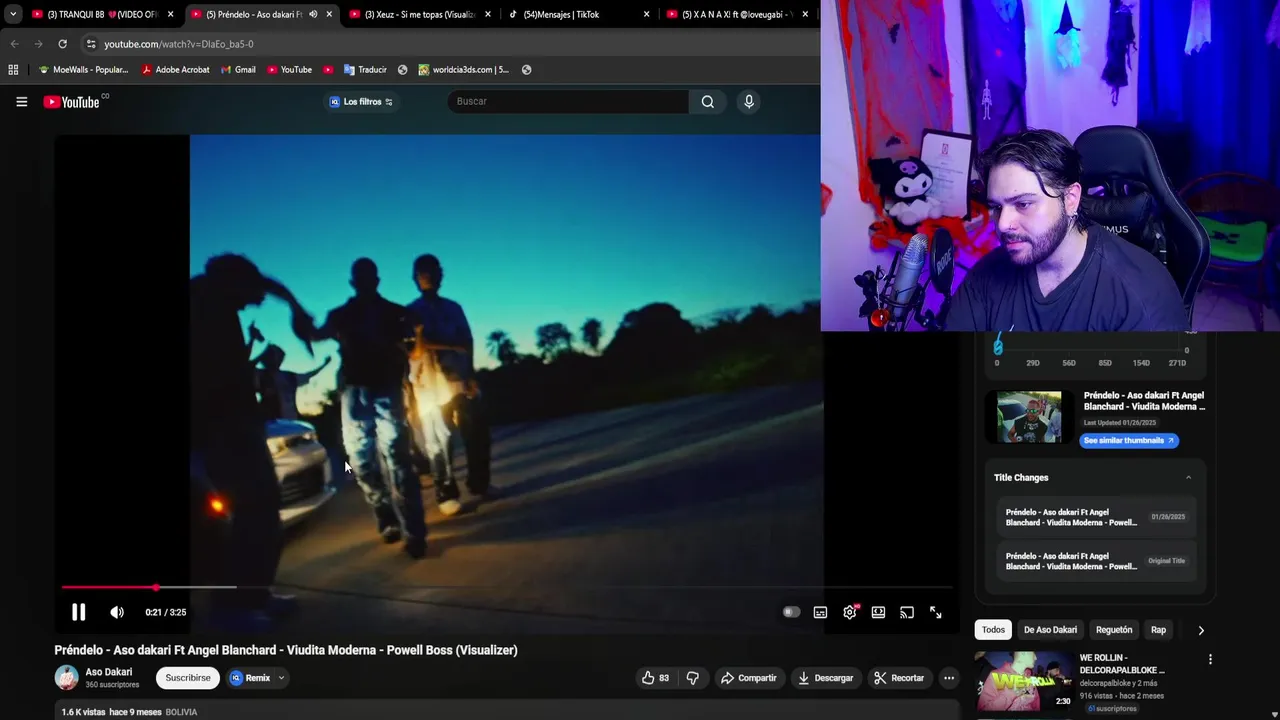
Task: Toggle the autoplay switch in the player
Action: (791, 612)
